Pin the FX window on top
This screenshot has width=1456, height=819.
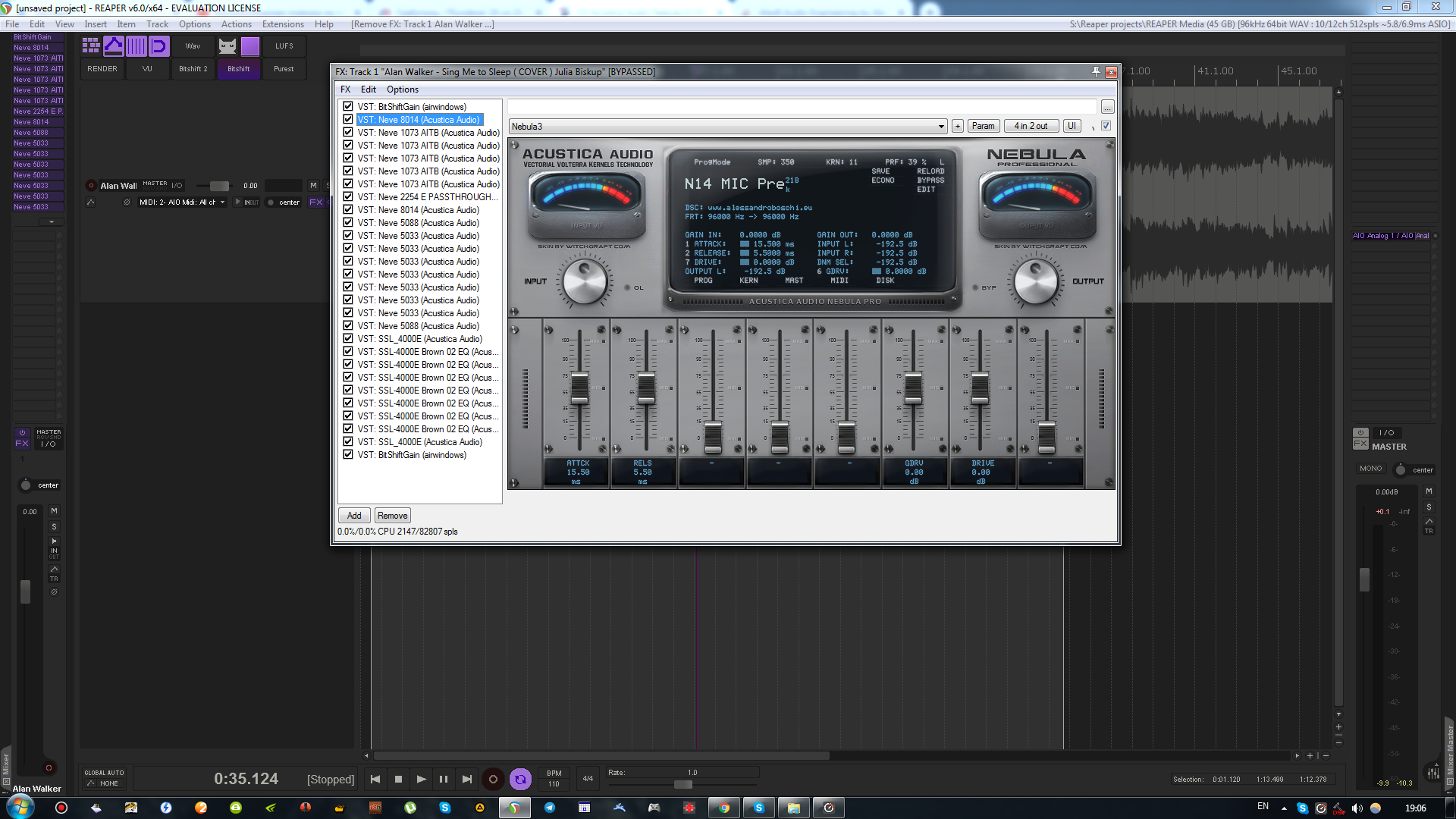(x=1096, y=71)
